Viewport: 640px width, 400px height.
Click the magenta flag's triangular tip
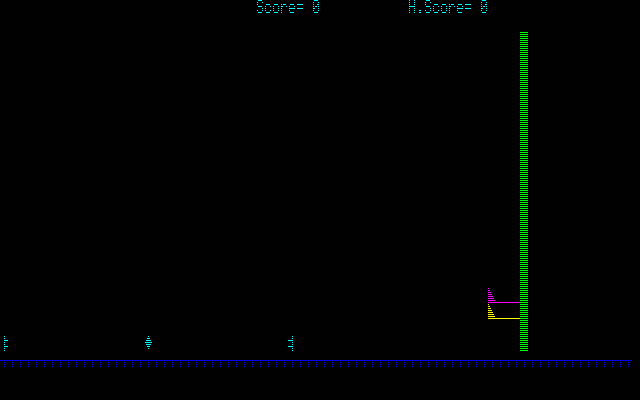tap(490, 294)
